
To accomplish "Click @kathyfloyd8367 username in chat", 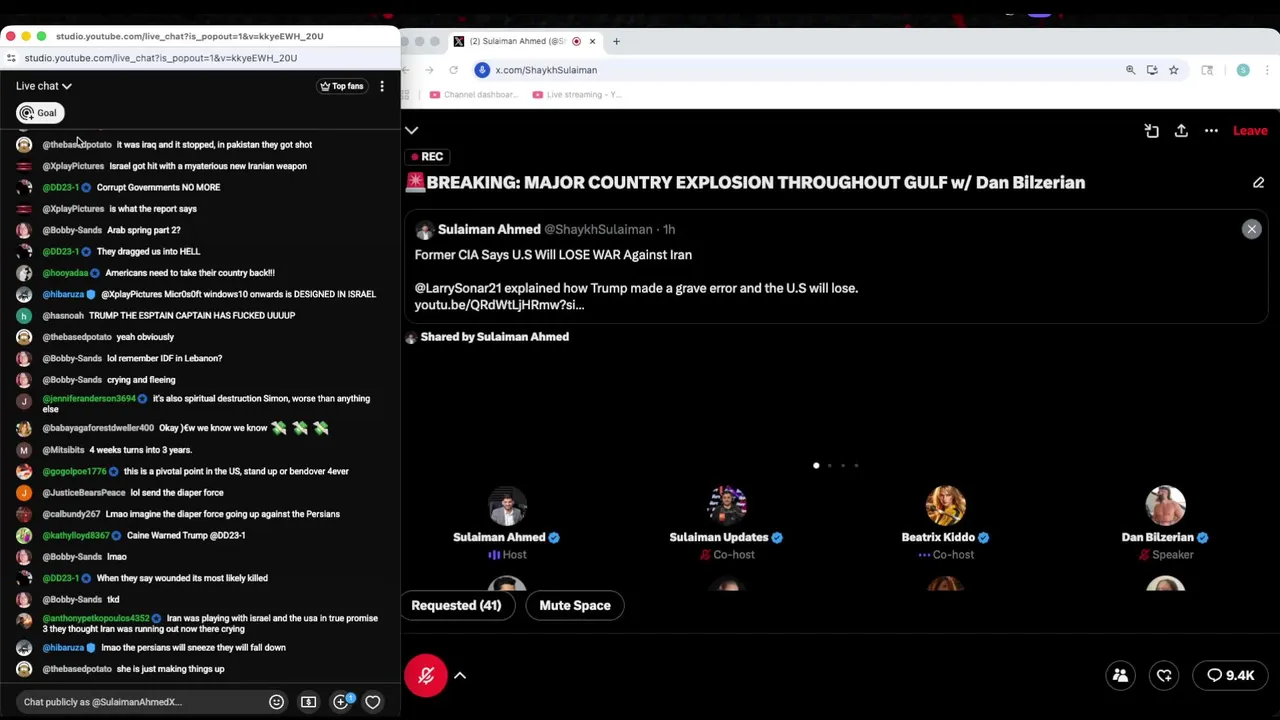I will pos(76,535).
